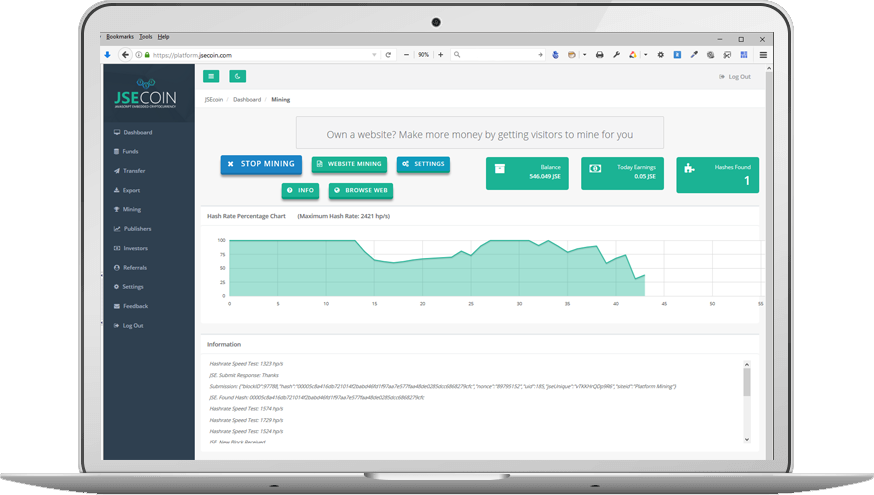Click the JSEcoin breadcrumb link
The image size is (874, 495).
pos(213,100)
